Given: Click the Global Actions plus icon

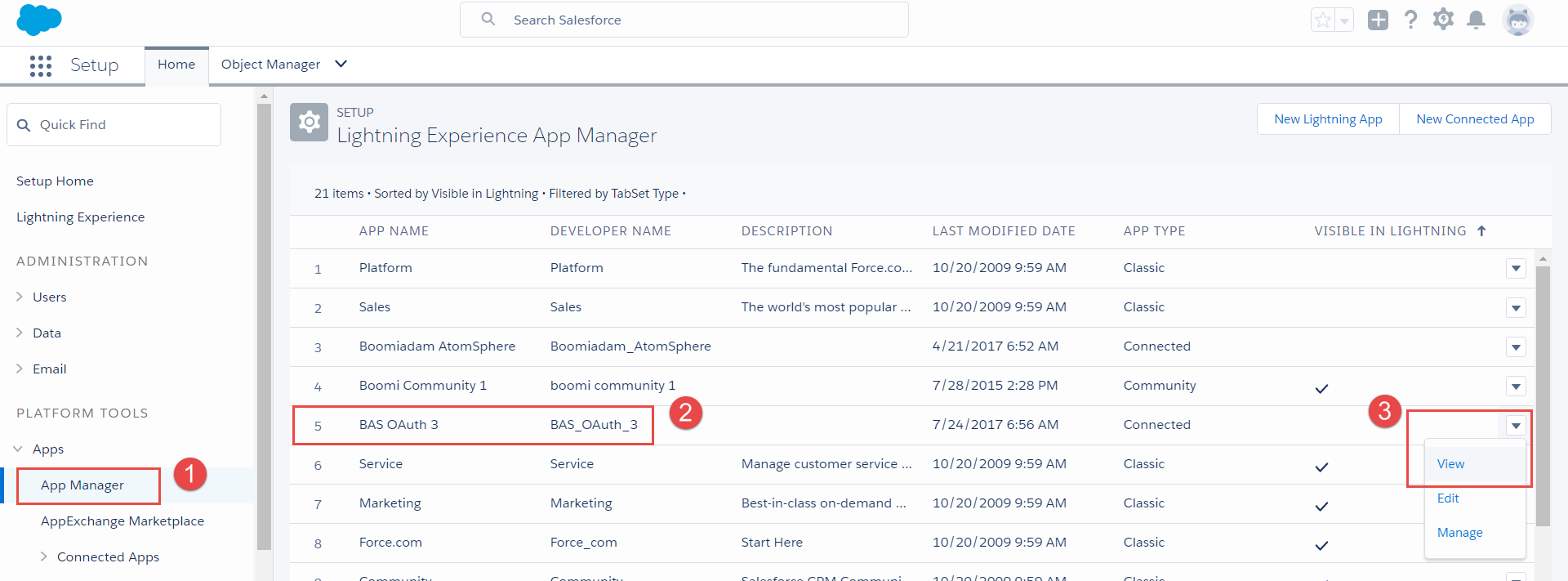Looking at the screenshot, I should 1378,20.
